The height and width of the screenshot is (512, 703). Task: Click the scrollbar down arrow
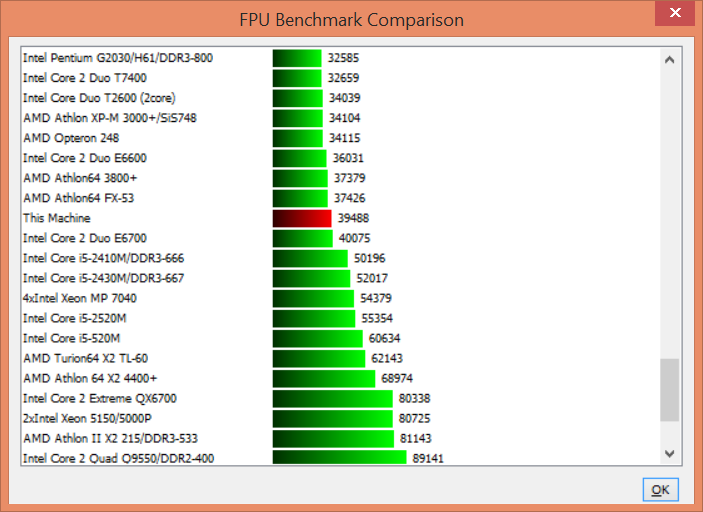669,454
